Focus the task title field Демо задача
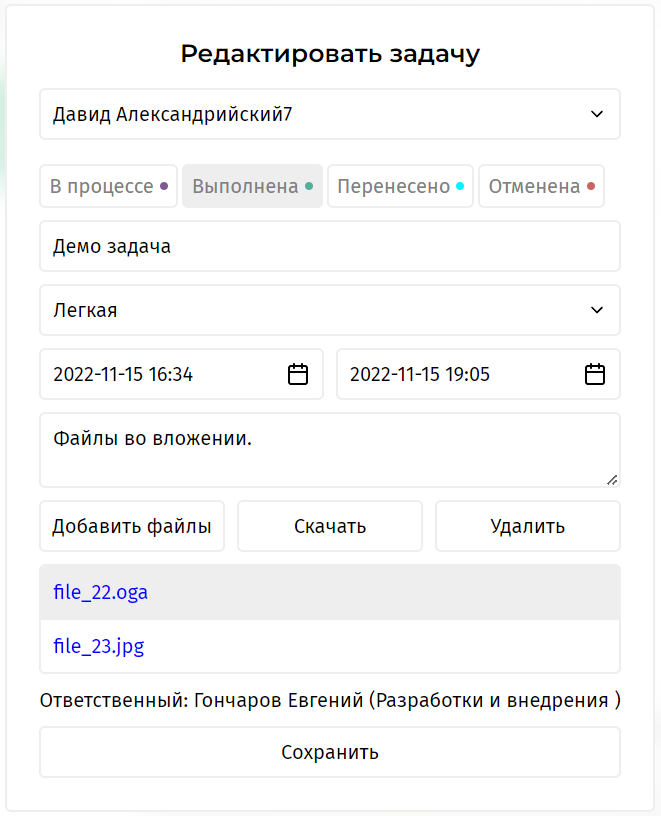Screen dimensions: 661x816 tap(330, 246)
